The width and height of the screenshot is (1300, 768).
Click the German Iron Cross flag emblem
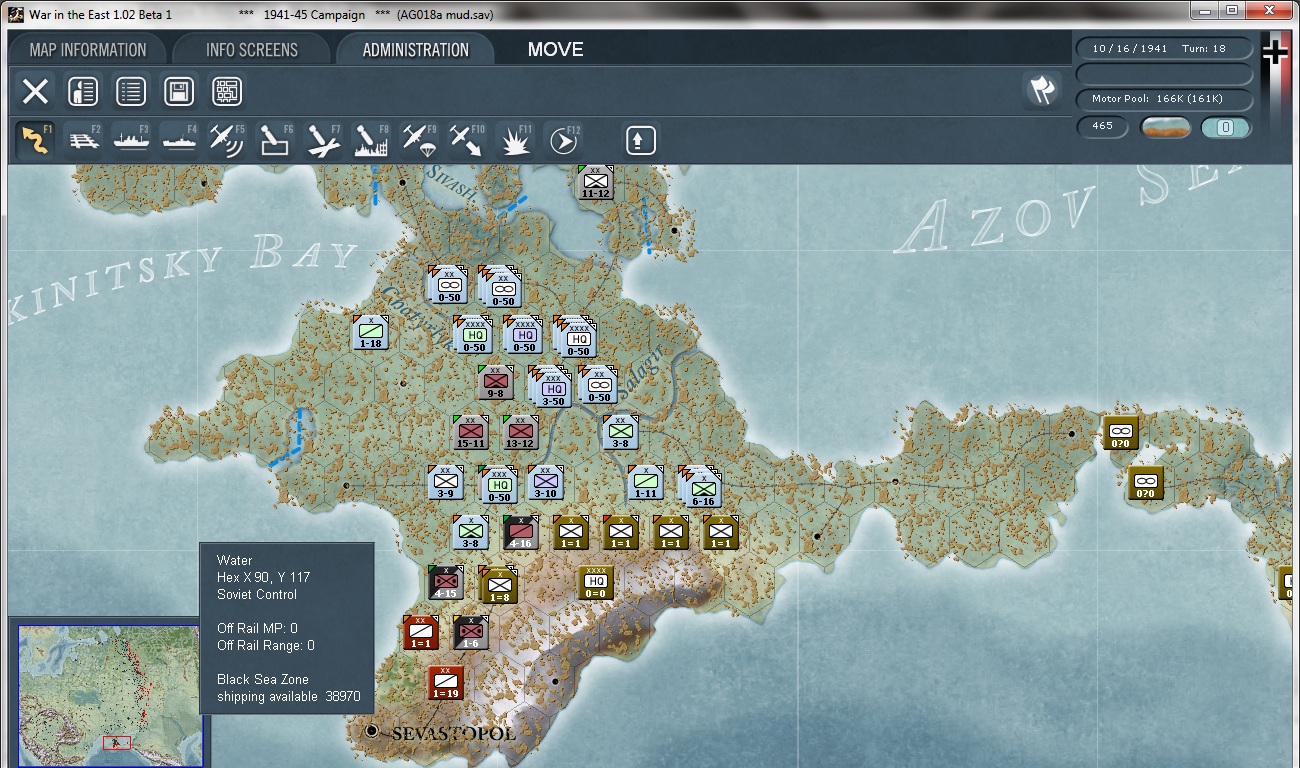pyautogui.click(x=1275, y=52)
